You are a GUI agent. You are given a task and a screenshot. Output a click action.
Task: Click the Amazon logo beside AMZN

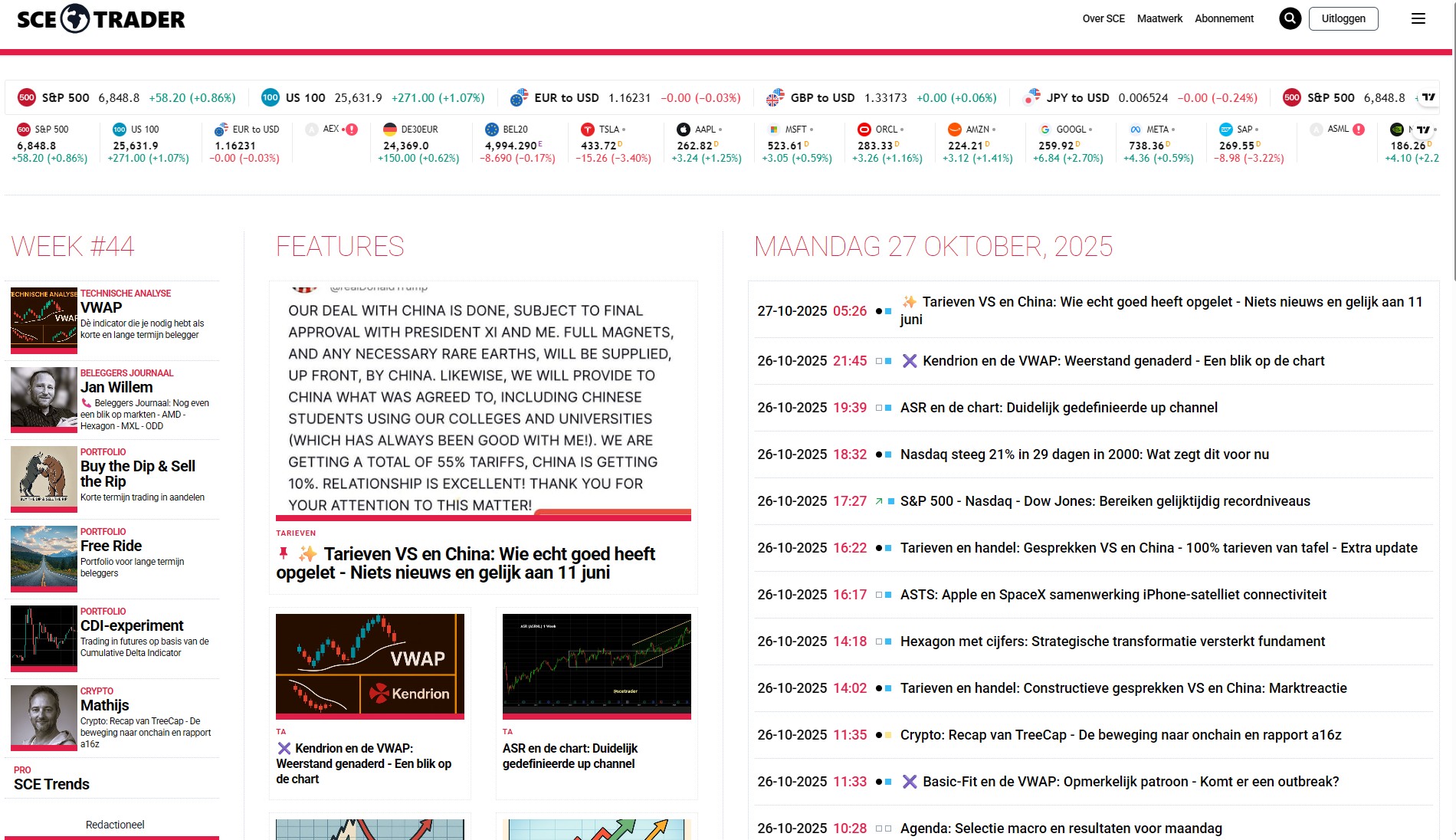point(955,130)
